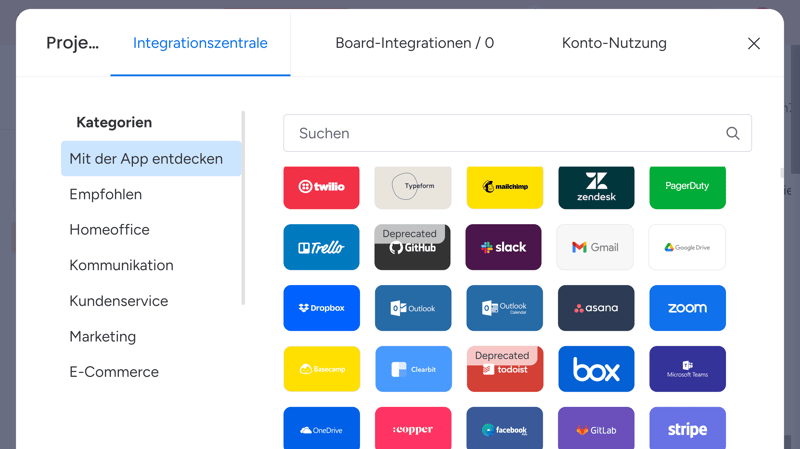Switch to the Integrationszentrale tab
The width and height of the screenshot is (800, 449).
[200, 43]
